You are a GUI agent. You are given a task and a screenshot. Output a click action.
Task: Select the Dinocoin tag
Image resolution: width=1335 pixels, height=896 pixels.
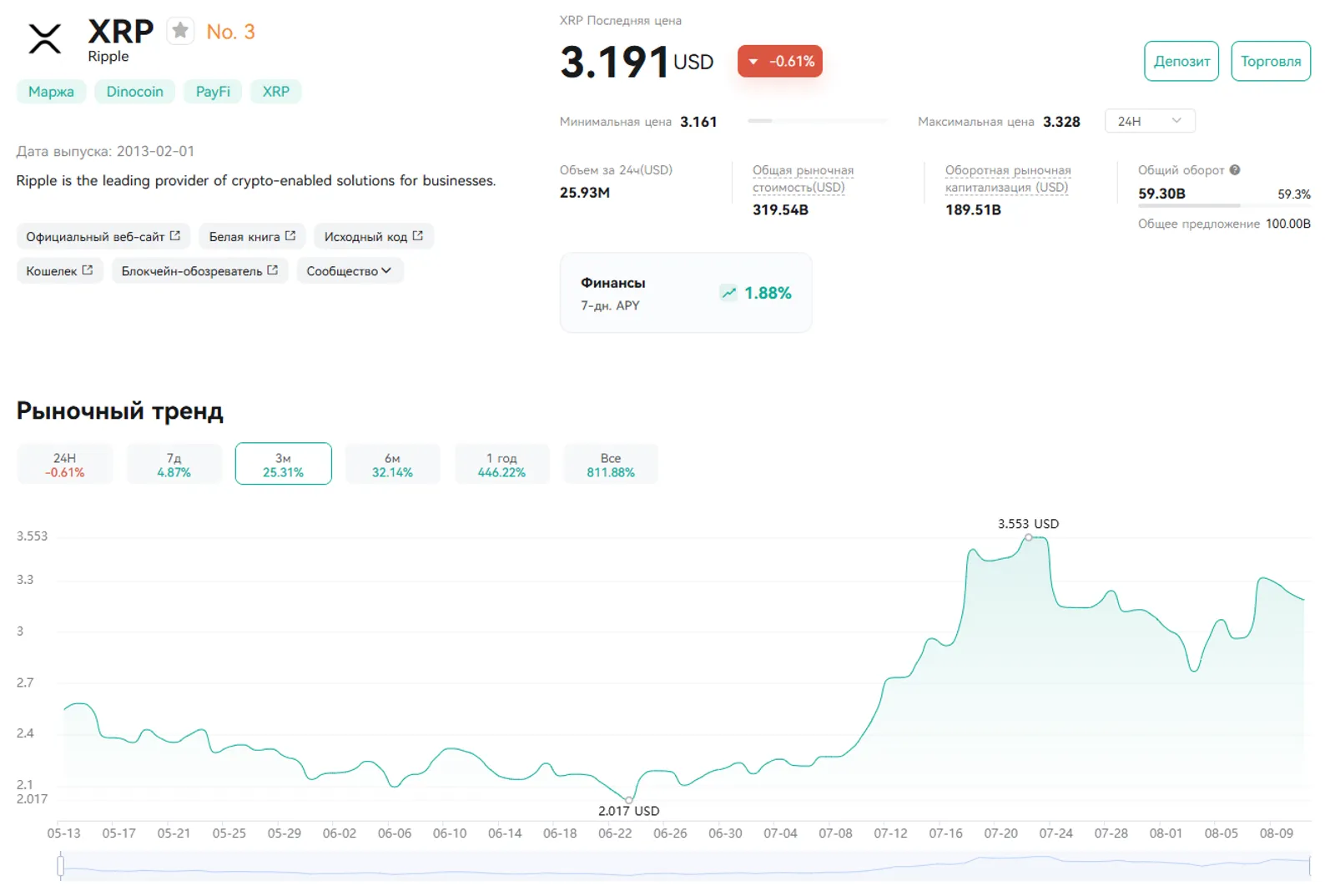point(134,92)
